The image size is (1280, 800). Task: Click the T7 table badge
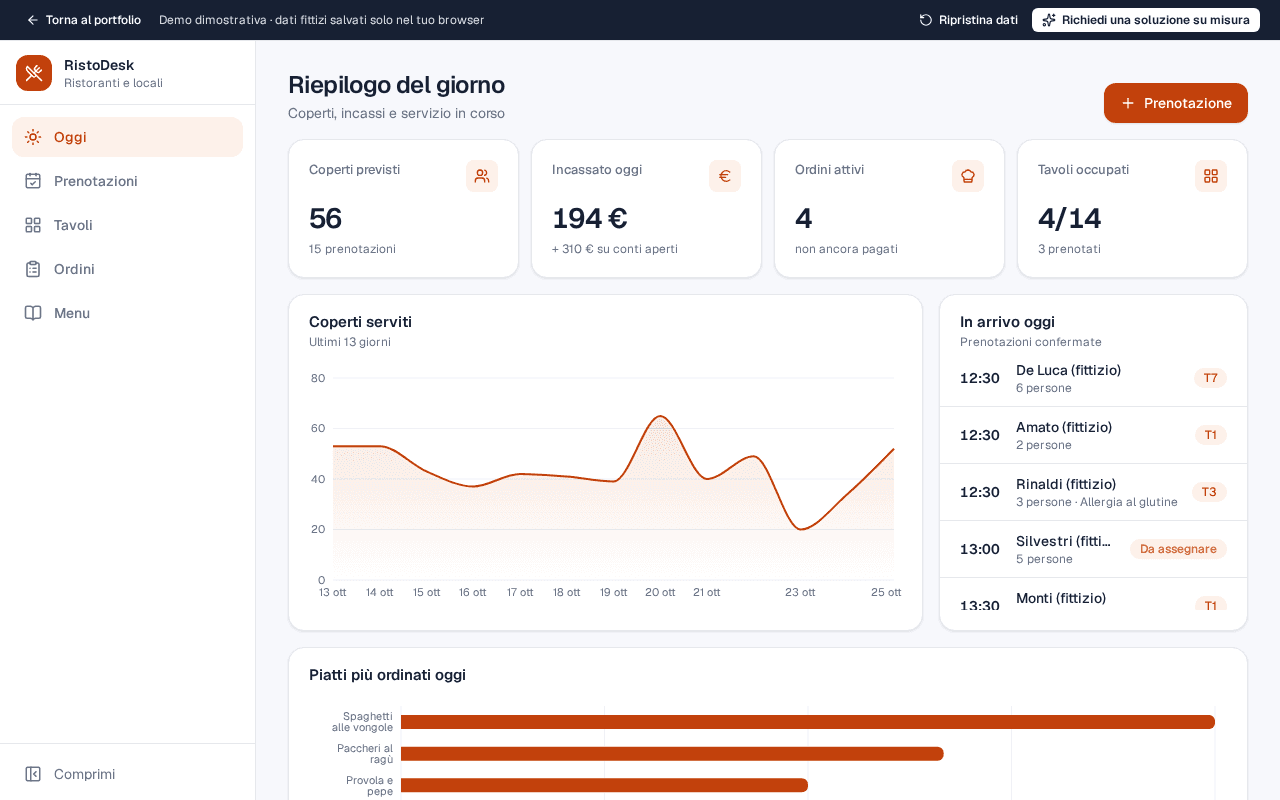pyautogui.click(x=1210, y=378)
